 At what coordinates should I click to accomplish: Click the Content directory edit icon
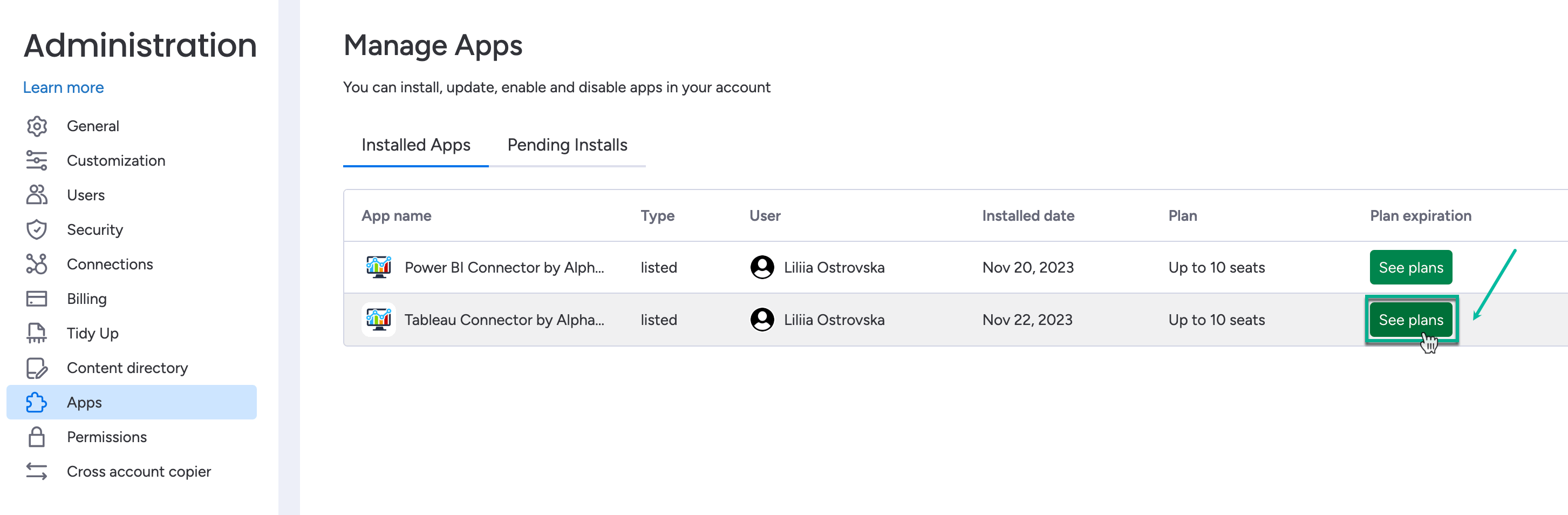tap(37, 368)
